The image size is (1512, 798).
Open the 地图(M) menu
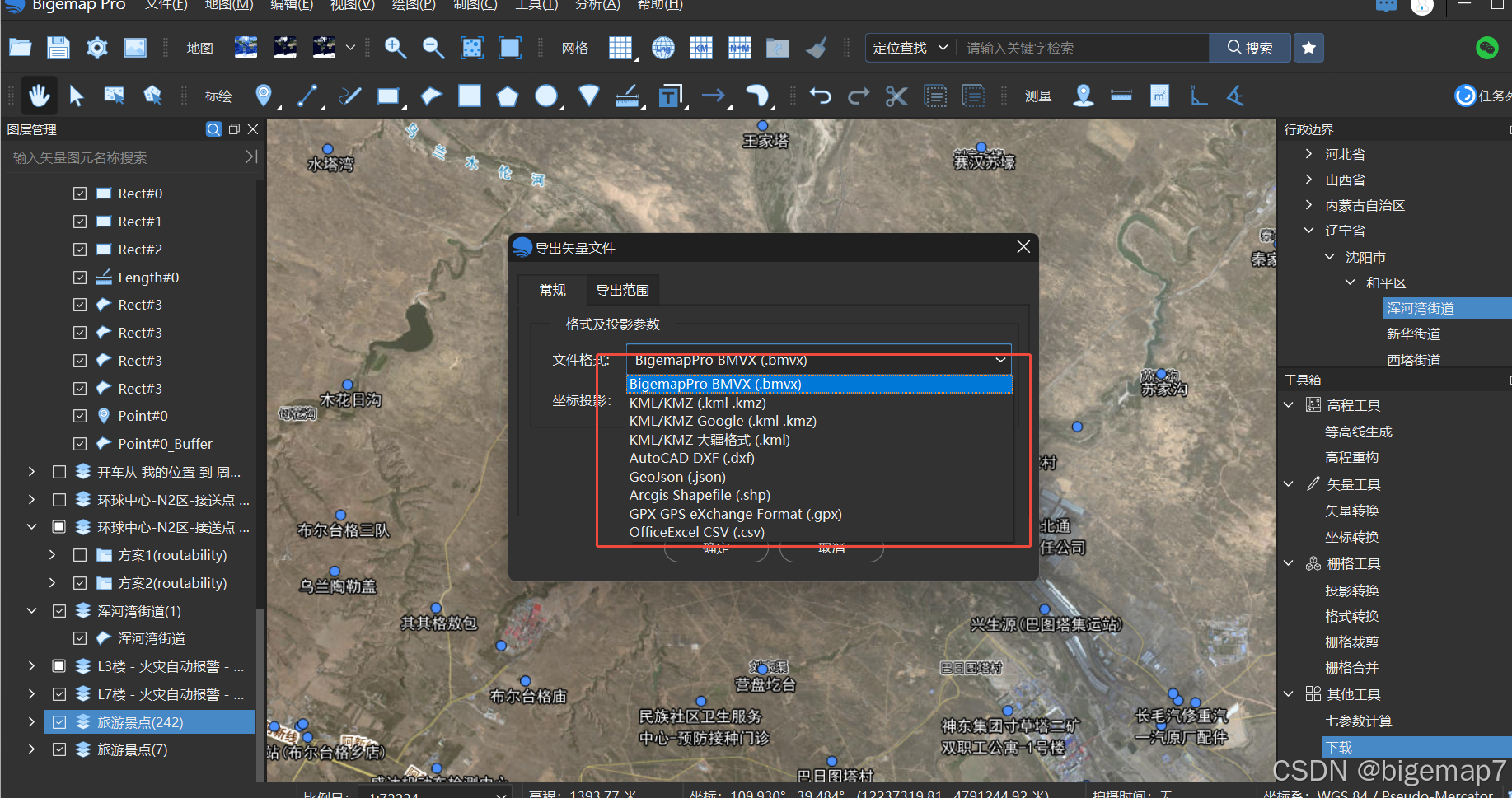point(229,5)
